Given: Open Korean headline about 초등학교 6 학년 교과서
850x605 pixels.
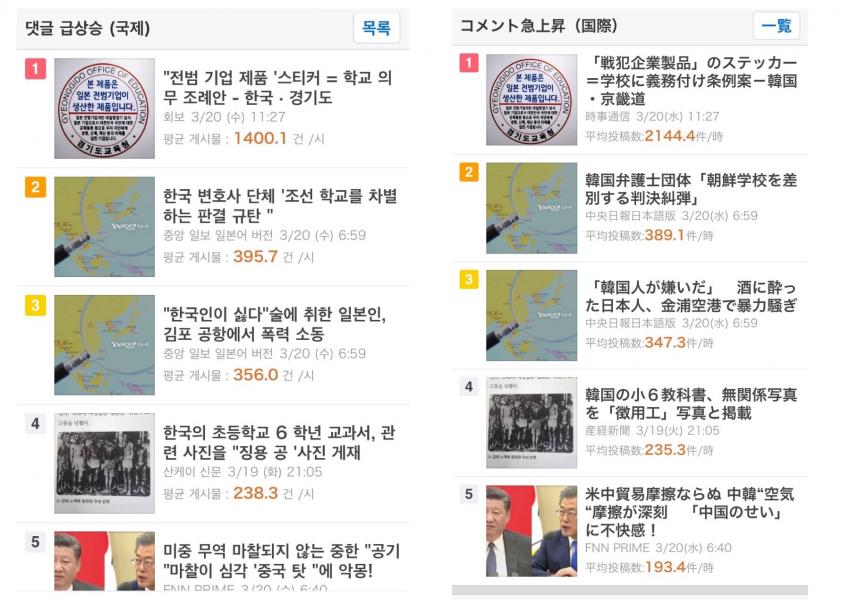Looking at the screenshot, I should tap(279, 442).
